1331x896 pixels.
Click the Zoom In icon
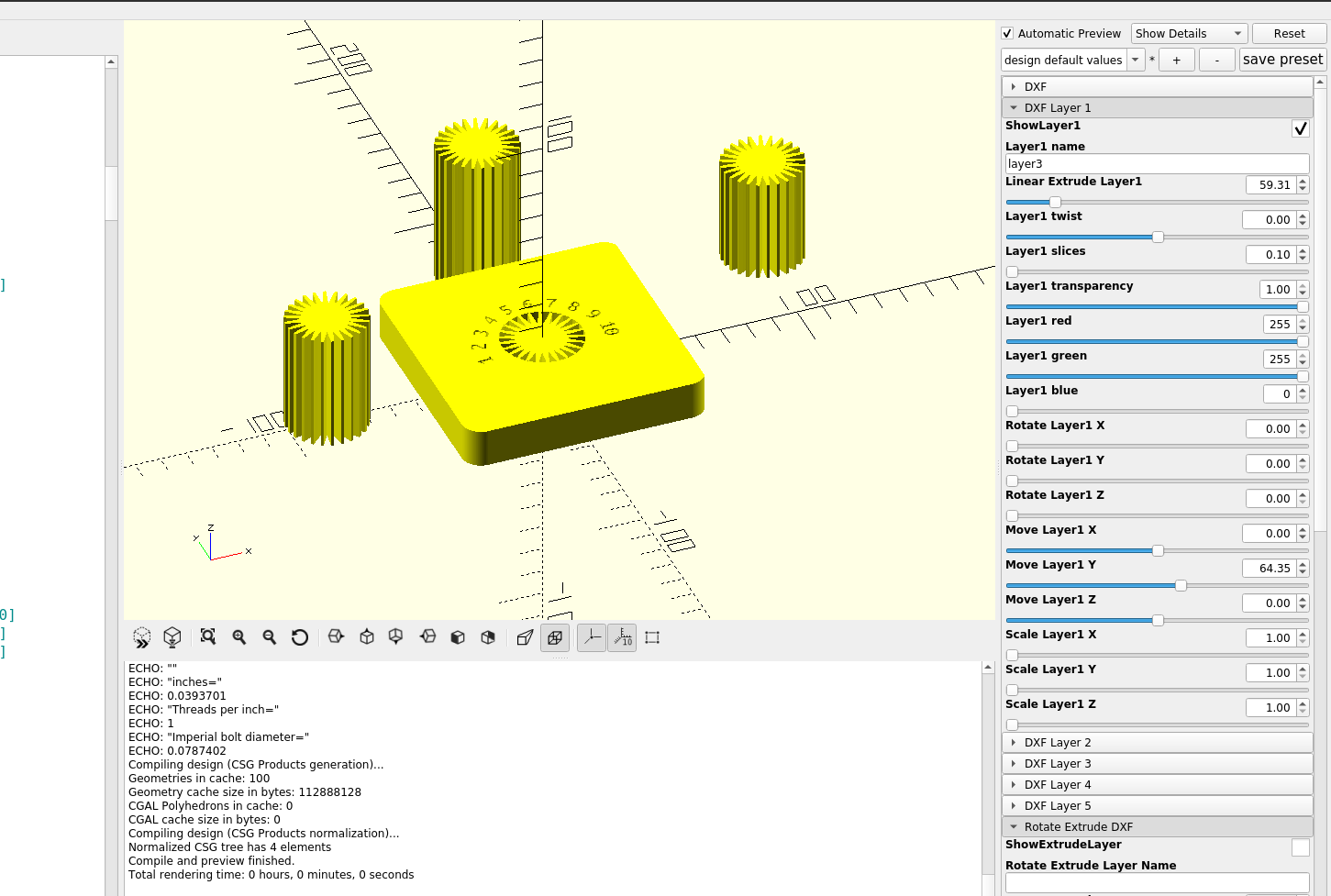coord(239,637)
